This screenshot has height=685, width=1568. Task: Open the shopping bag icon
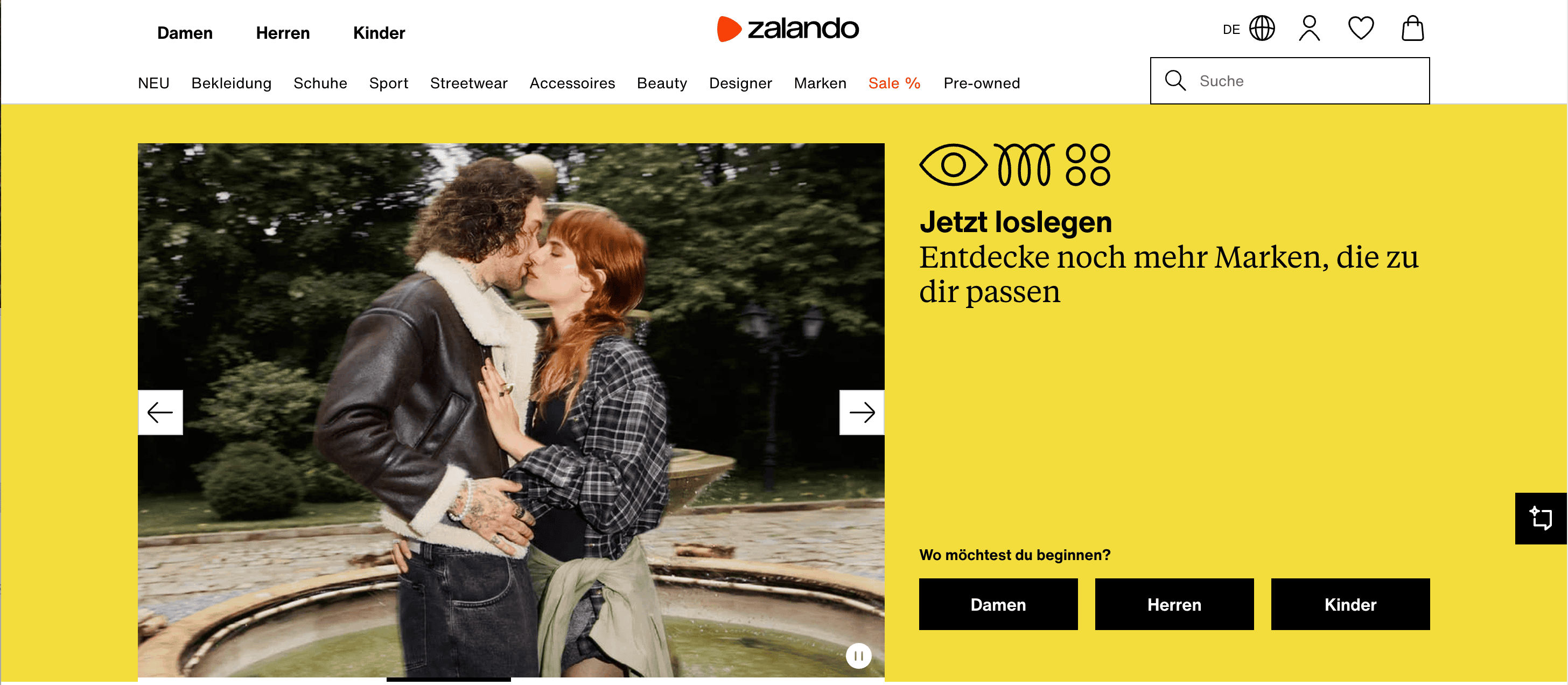pos(1412,29)
